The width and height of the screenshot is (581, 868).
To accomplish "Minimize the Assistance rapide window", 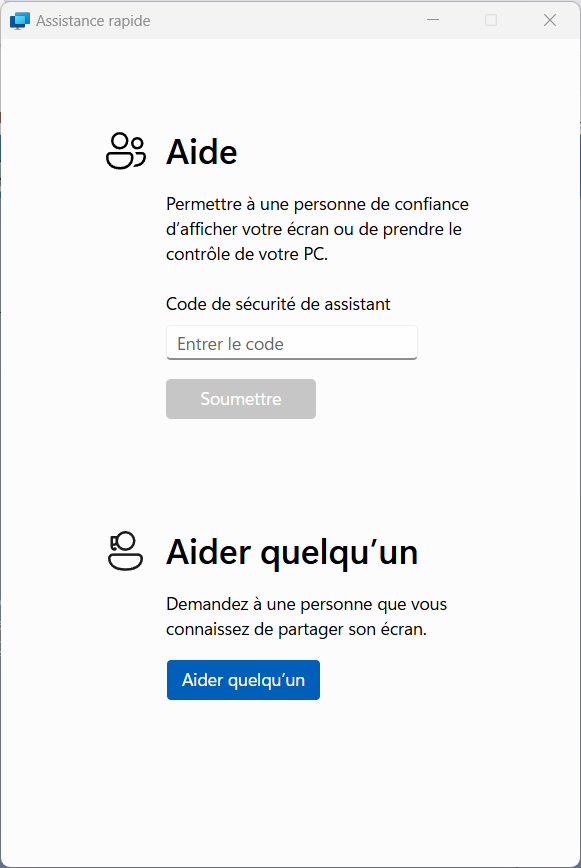I will tap(433, 20).
